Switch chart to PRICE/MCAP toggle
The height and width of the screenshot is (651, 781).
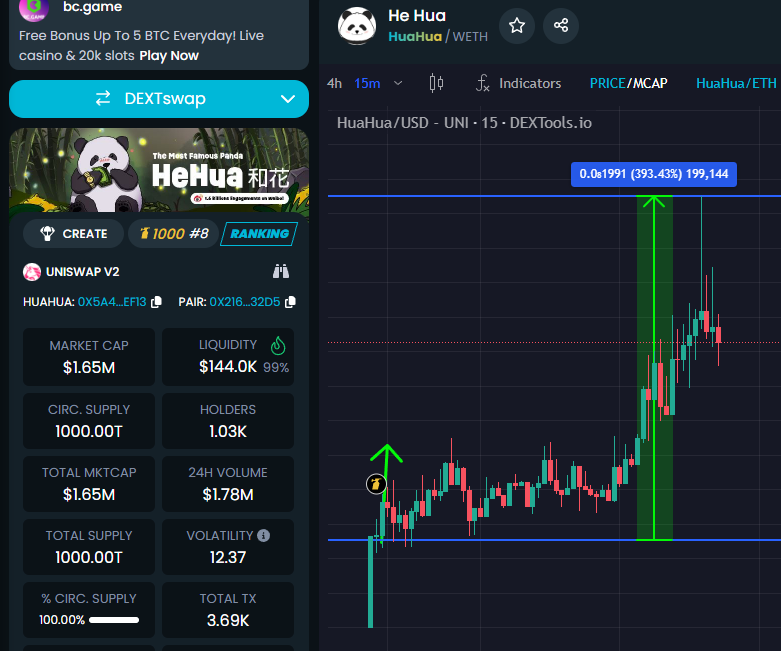(628, 83)
